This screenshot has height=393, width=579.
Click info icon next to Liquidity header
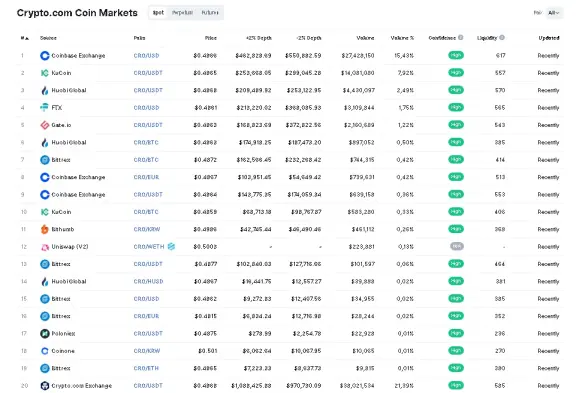[x=502, y=37]
